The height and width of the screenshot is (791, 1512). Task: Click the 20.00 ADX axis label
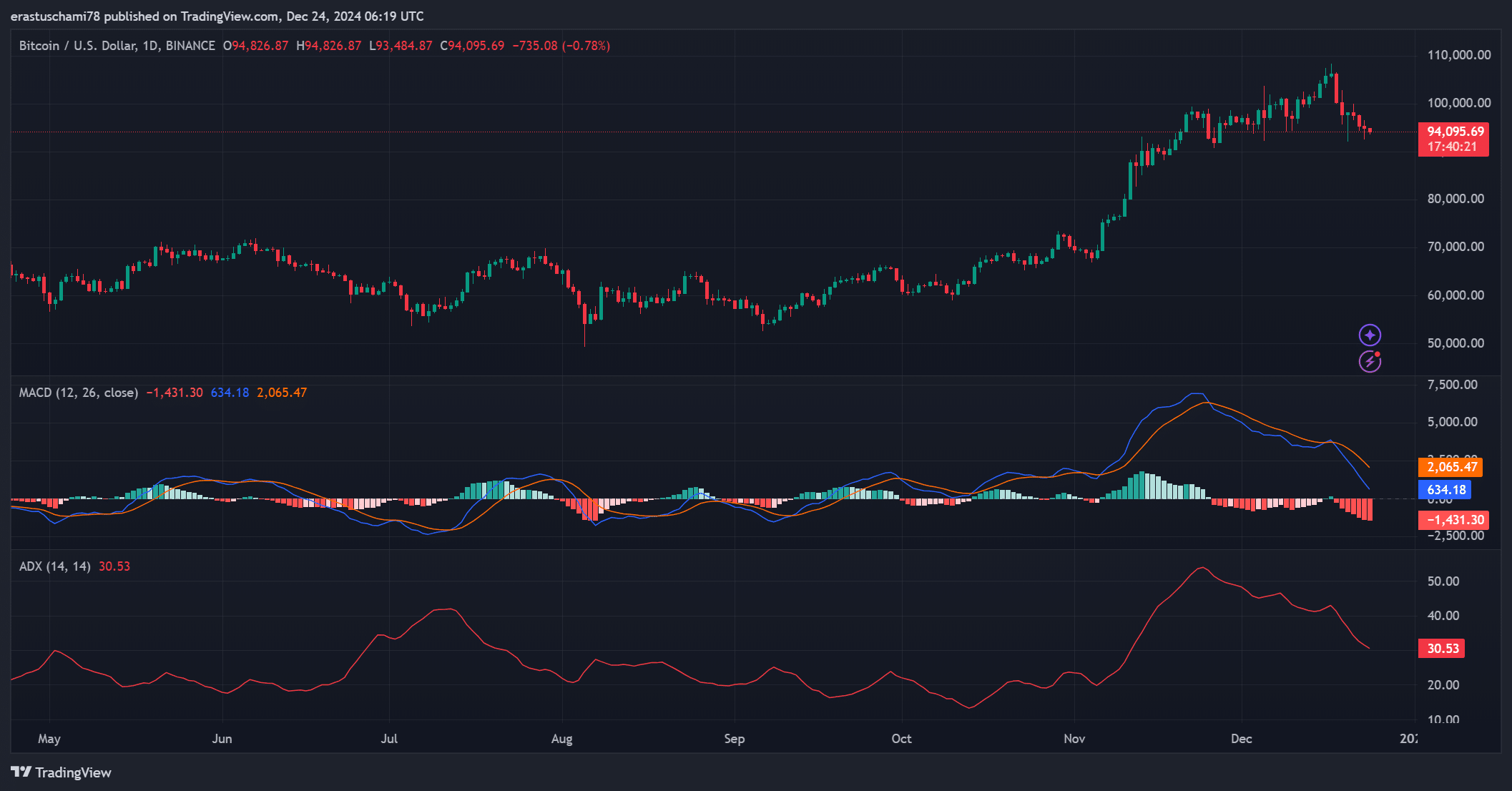tap(1443, 685)
